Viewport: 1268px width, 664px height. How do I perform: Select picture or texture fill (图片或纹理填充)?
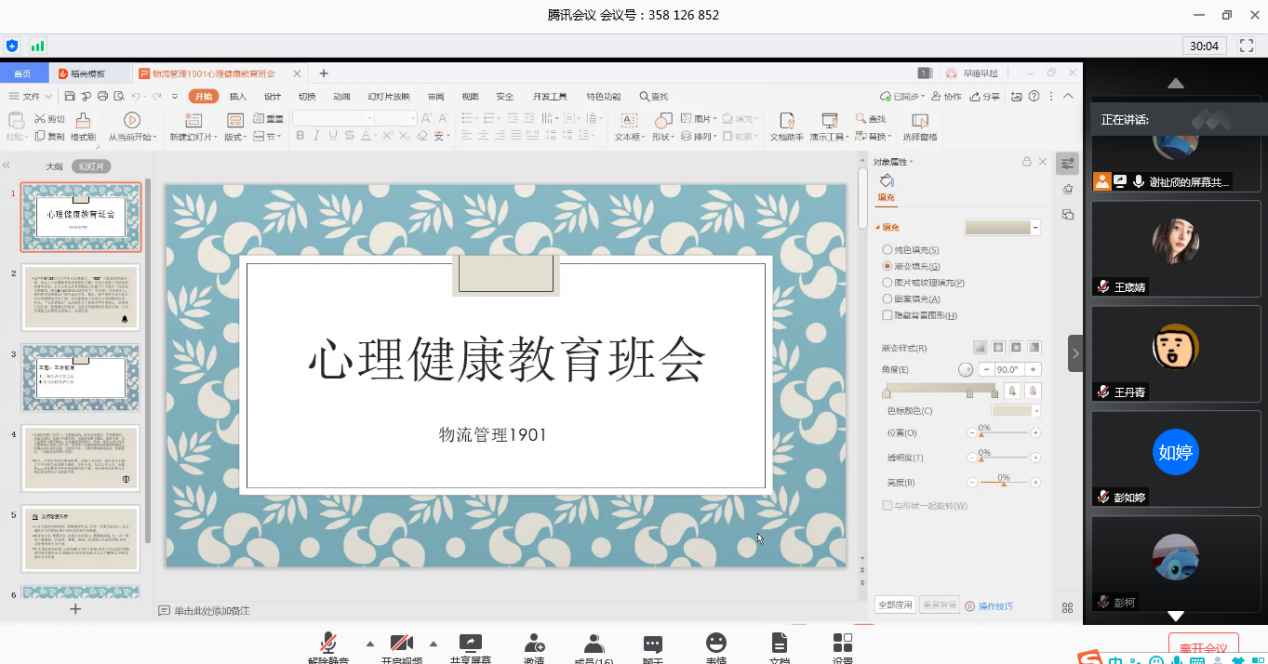tap(887, 283)
